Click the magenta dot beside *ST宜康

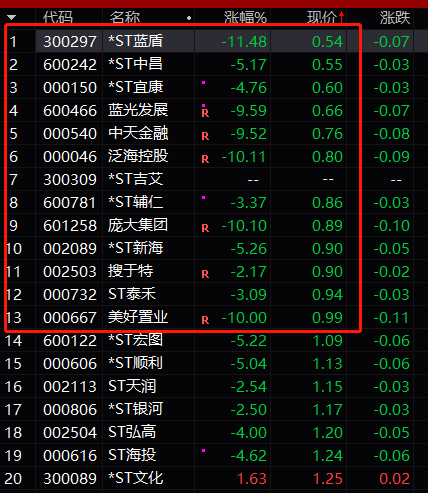tap(203, 82)
